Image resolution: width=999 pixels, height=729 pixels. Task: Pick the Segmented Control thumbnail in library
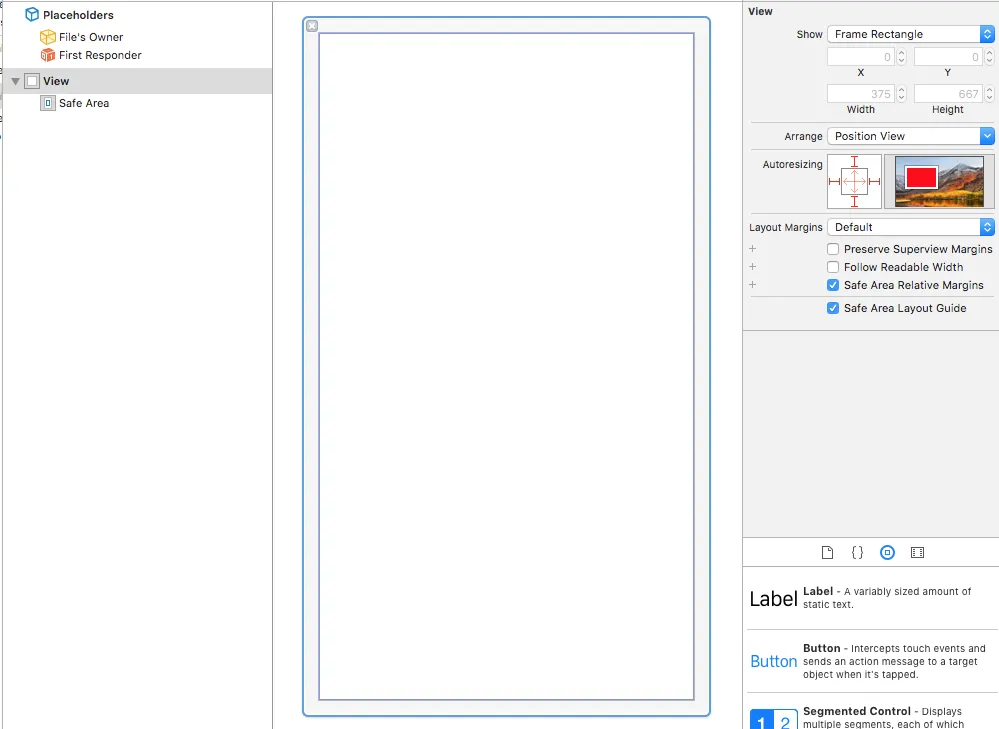point(773,719)
